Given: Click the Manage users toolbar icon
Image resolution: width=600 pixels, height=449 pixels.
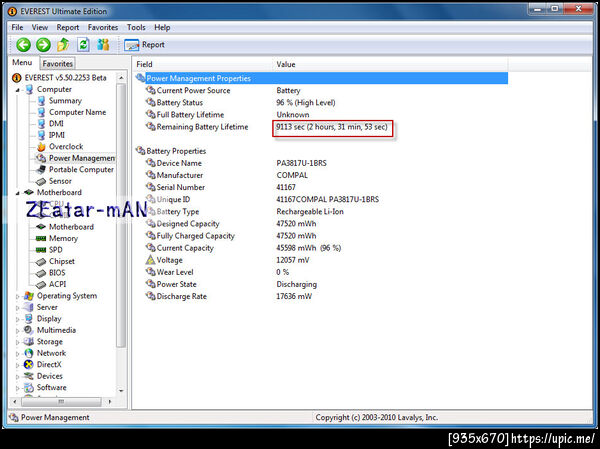Looking at the screenshot, I should 103,45.
